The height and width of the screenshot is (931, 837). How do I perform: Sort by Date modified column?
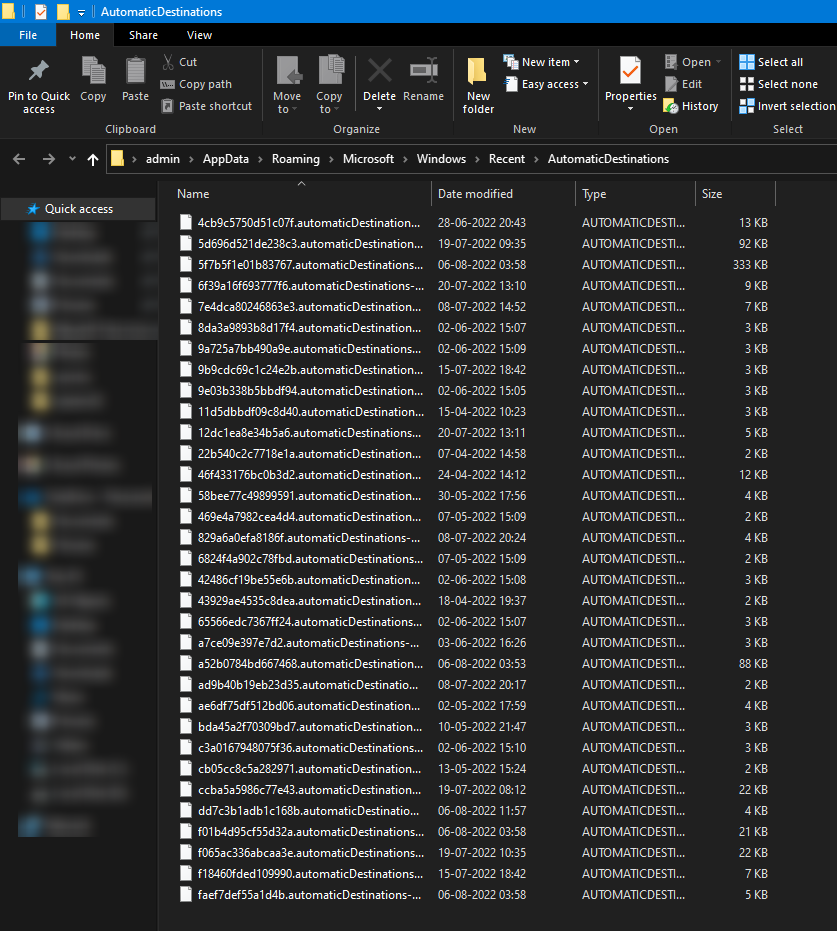[x=475, y=194]
